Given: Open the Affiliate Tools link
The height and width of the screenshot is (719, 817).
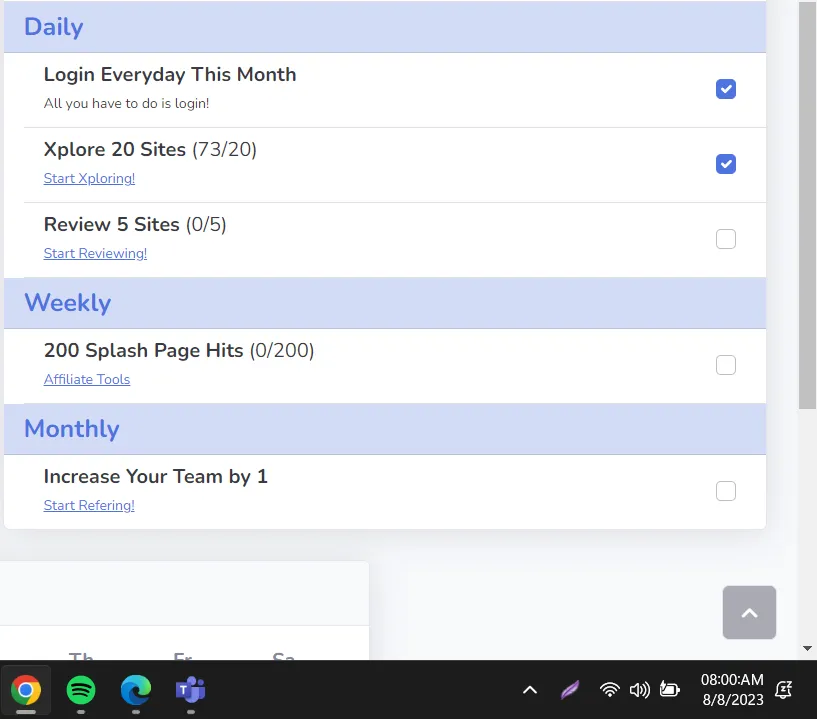Looking at the screenshot, I should point(87,379).
